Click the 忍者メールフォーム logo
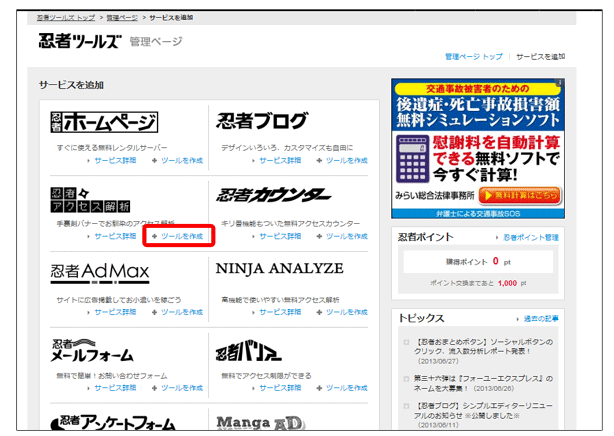The width and height of the screenshot is (614, 436). coord(92,351)
